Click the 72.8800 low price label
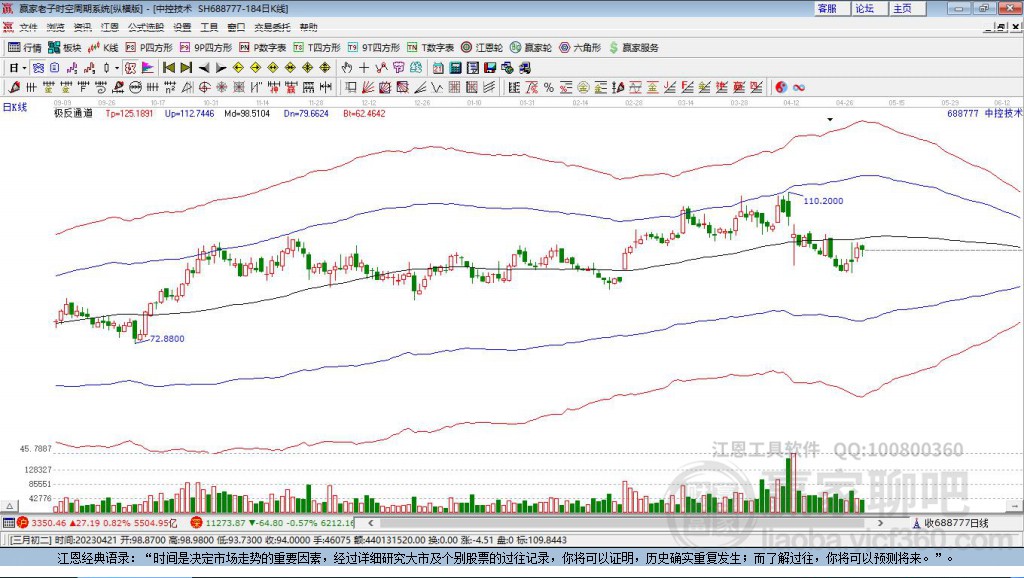This screenshot has width=1024, height=578. (167, 338)
